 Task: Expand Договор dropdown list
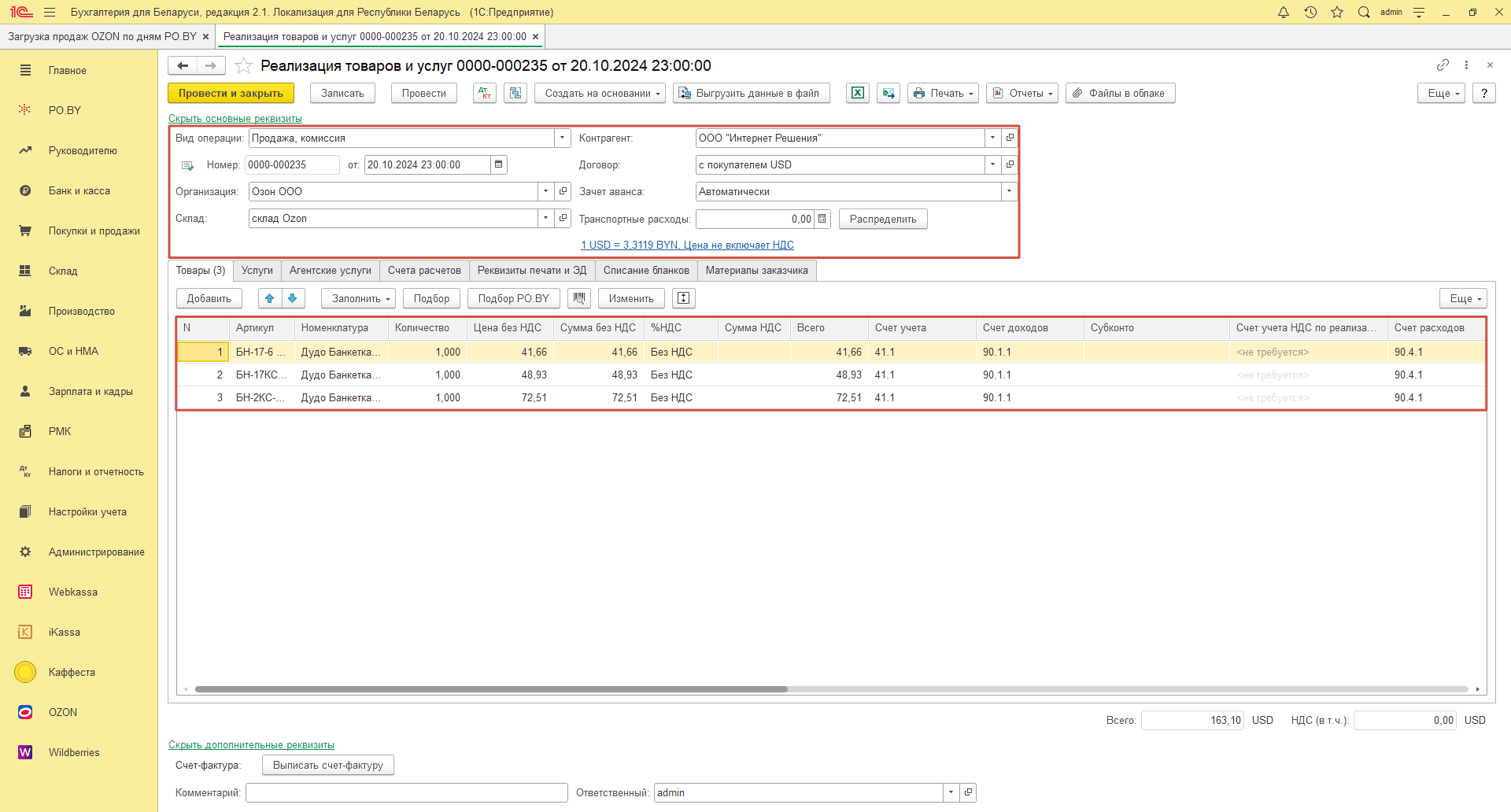pyautogui.click(x=993, y=165)
